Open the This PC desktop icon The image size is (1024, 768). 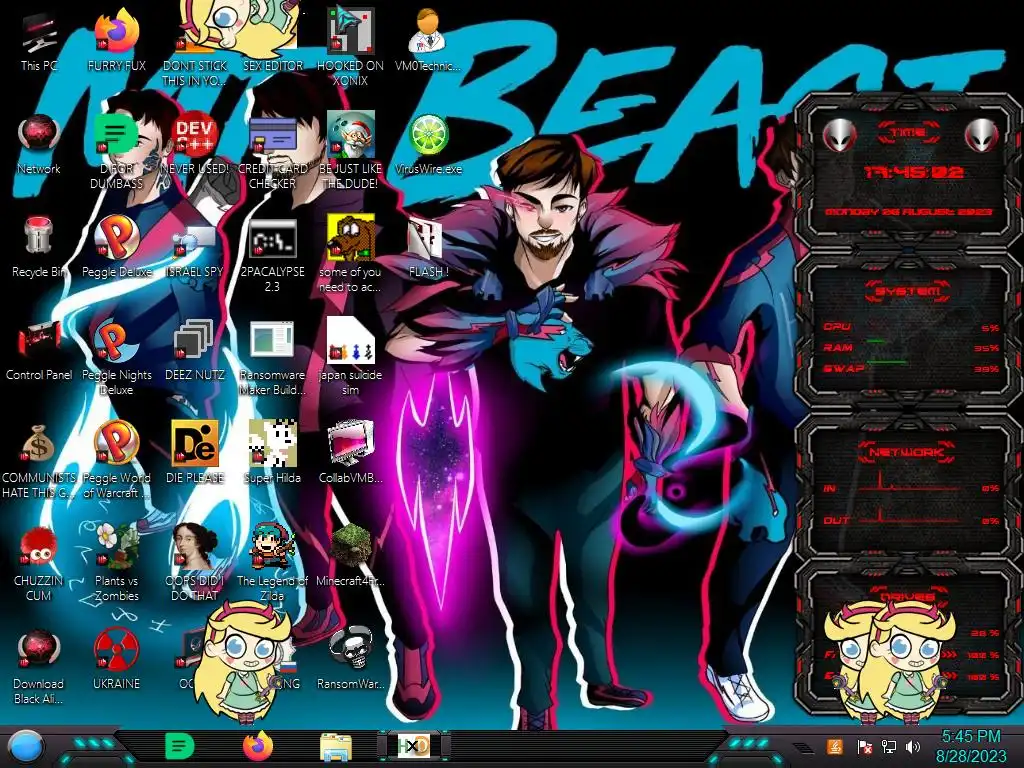[39, 40]
